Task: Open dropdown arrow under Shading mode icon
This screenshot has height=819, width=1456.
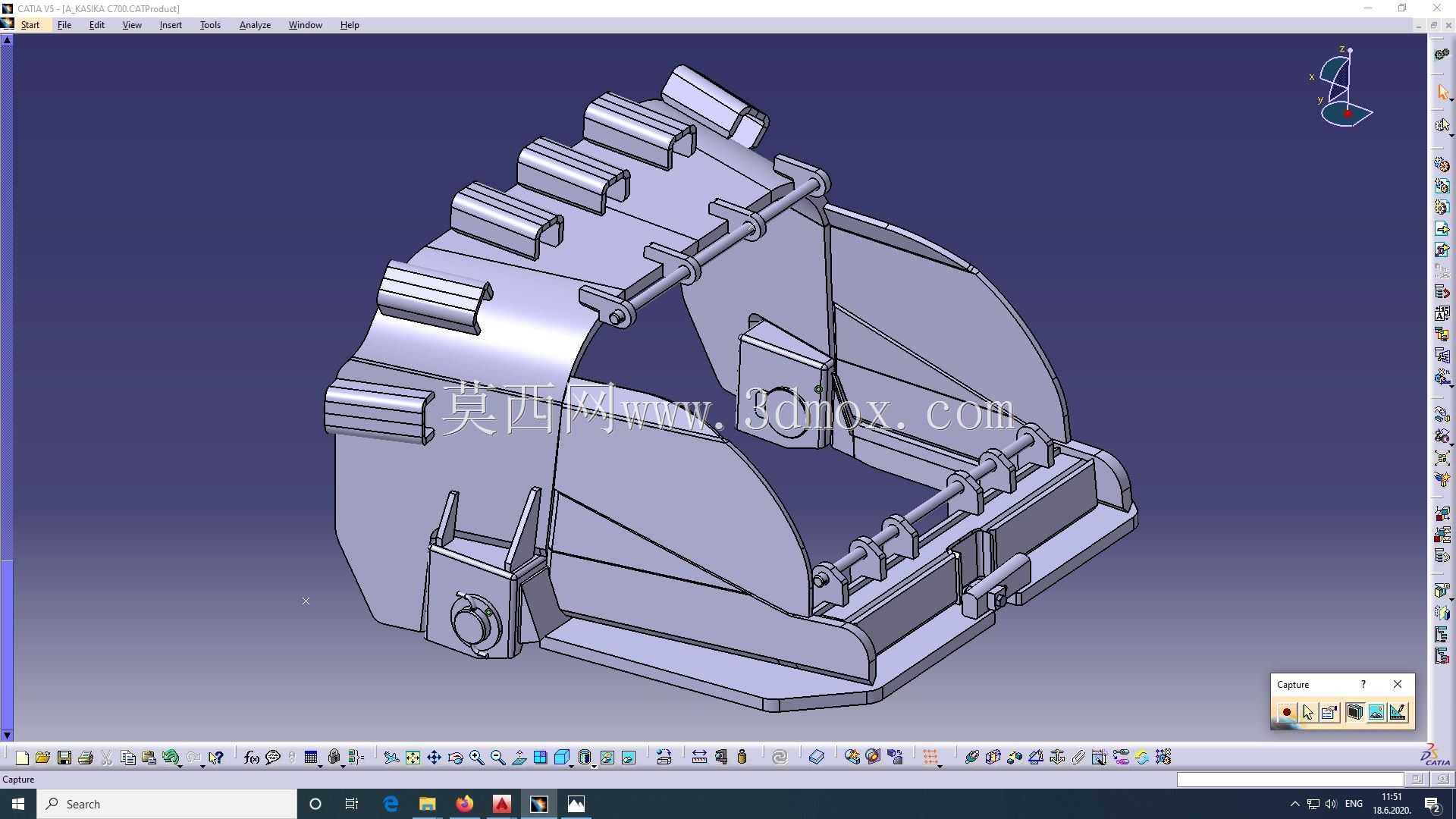Action: point(593,765)
